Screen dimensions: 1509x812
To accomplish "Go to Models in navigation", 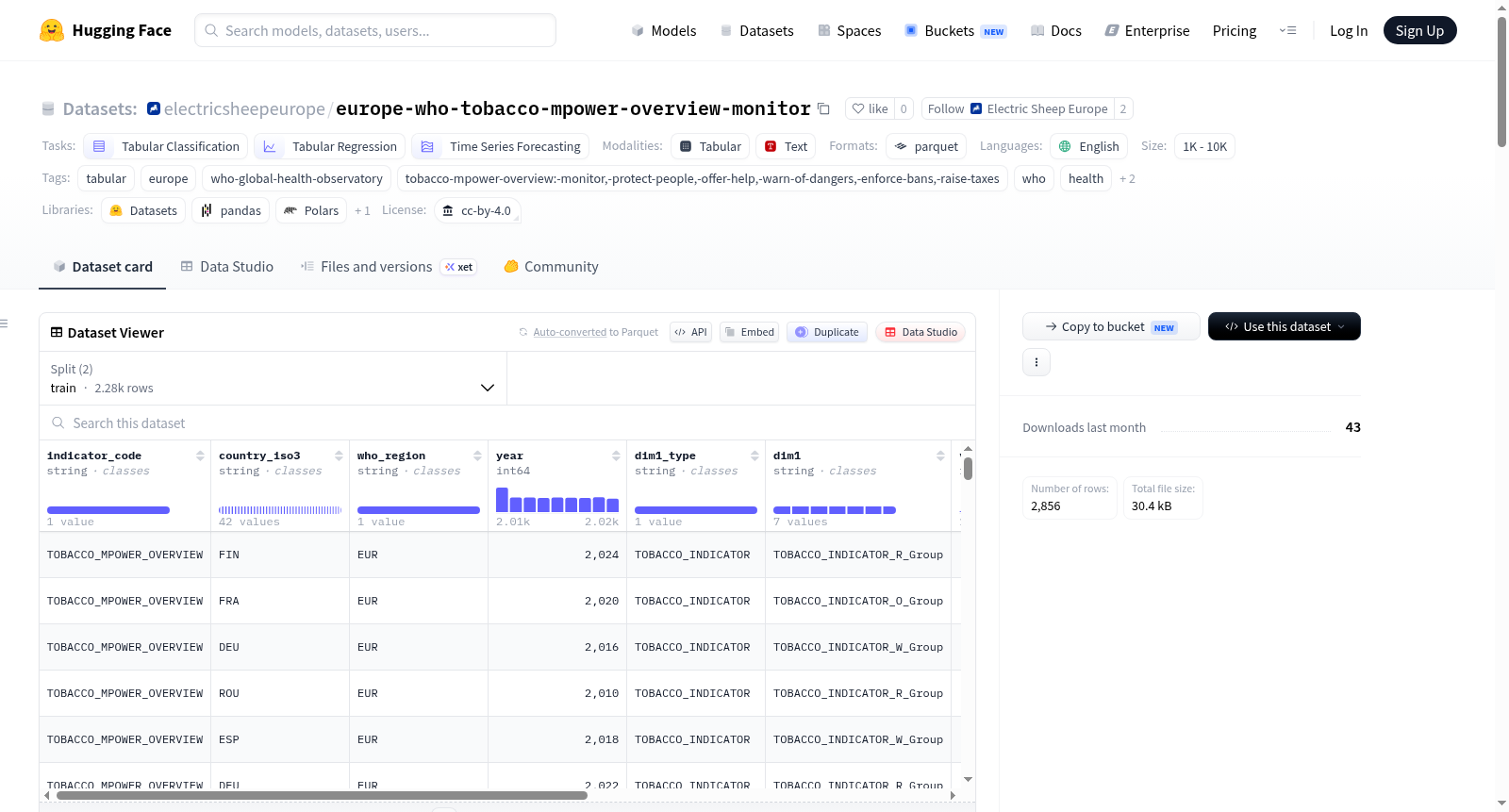I will pos(664,30).
